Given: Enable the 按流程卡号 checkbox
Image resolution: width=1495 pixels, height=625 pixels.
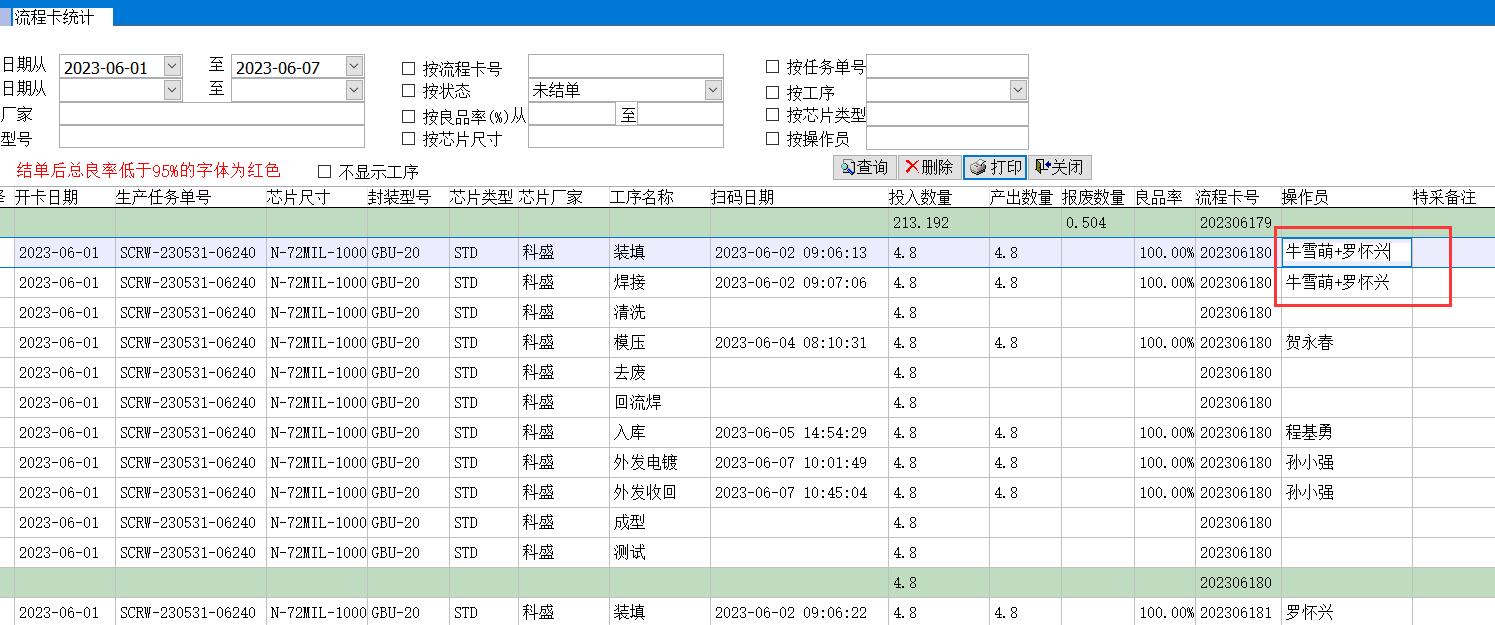Looking at the screenshot, I should coord(408,69).
